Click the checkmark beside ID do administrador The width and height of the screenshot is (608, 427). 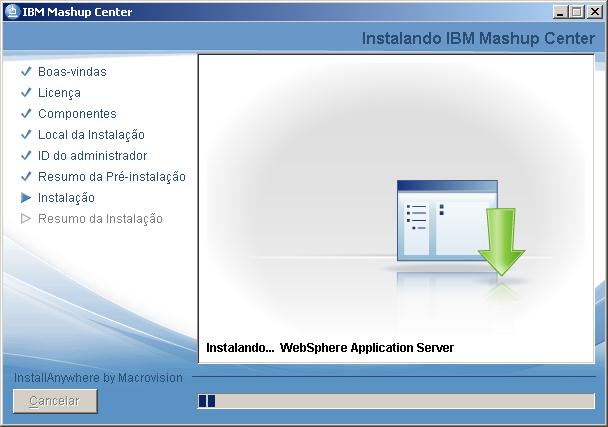26,155
